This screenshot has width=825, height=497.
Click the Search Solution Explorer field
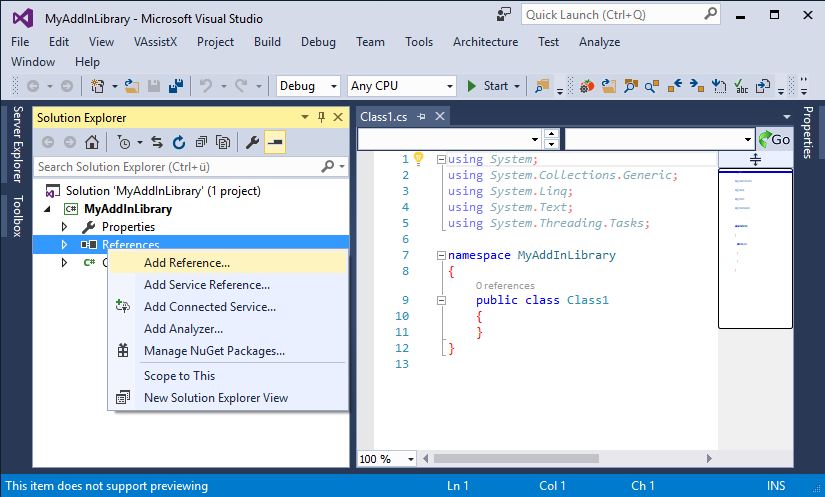[178, 166]
